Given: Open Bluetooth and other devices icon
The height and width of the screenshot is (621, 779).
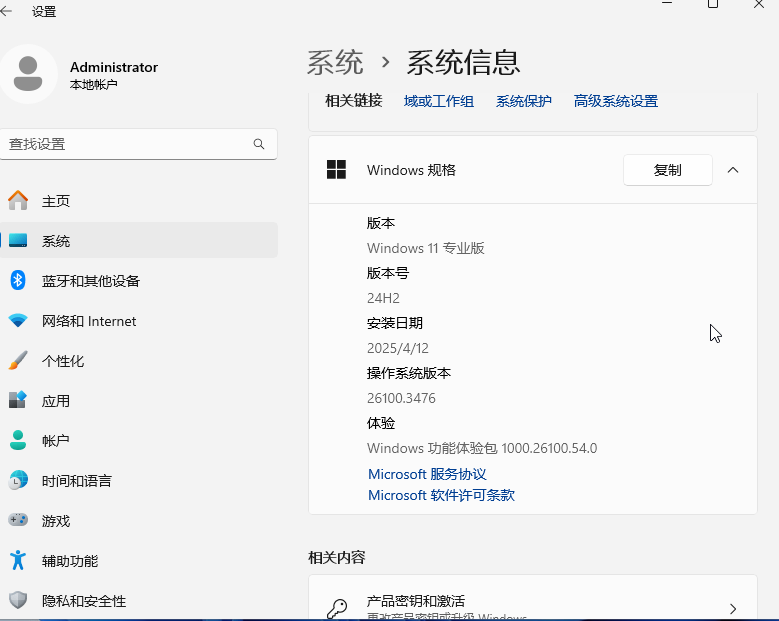Looking at the screenshot, I should pyautogui.click(x=18, y=281).
